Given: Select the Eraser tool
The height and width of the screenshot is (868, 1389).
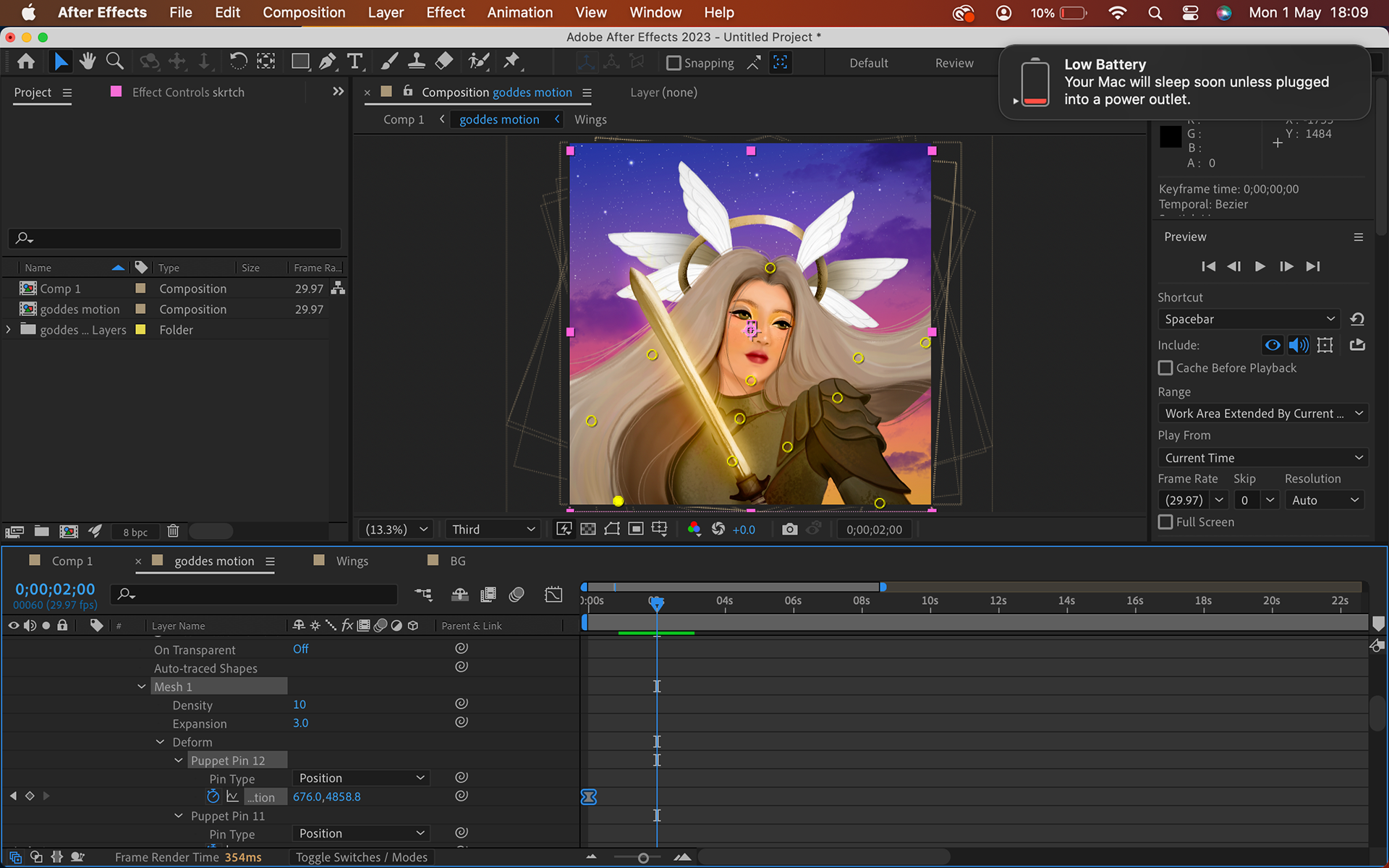Looking at the screenshot, I should pos(444,62).
